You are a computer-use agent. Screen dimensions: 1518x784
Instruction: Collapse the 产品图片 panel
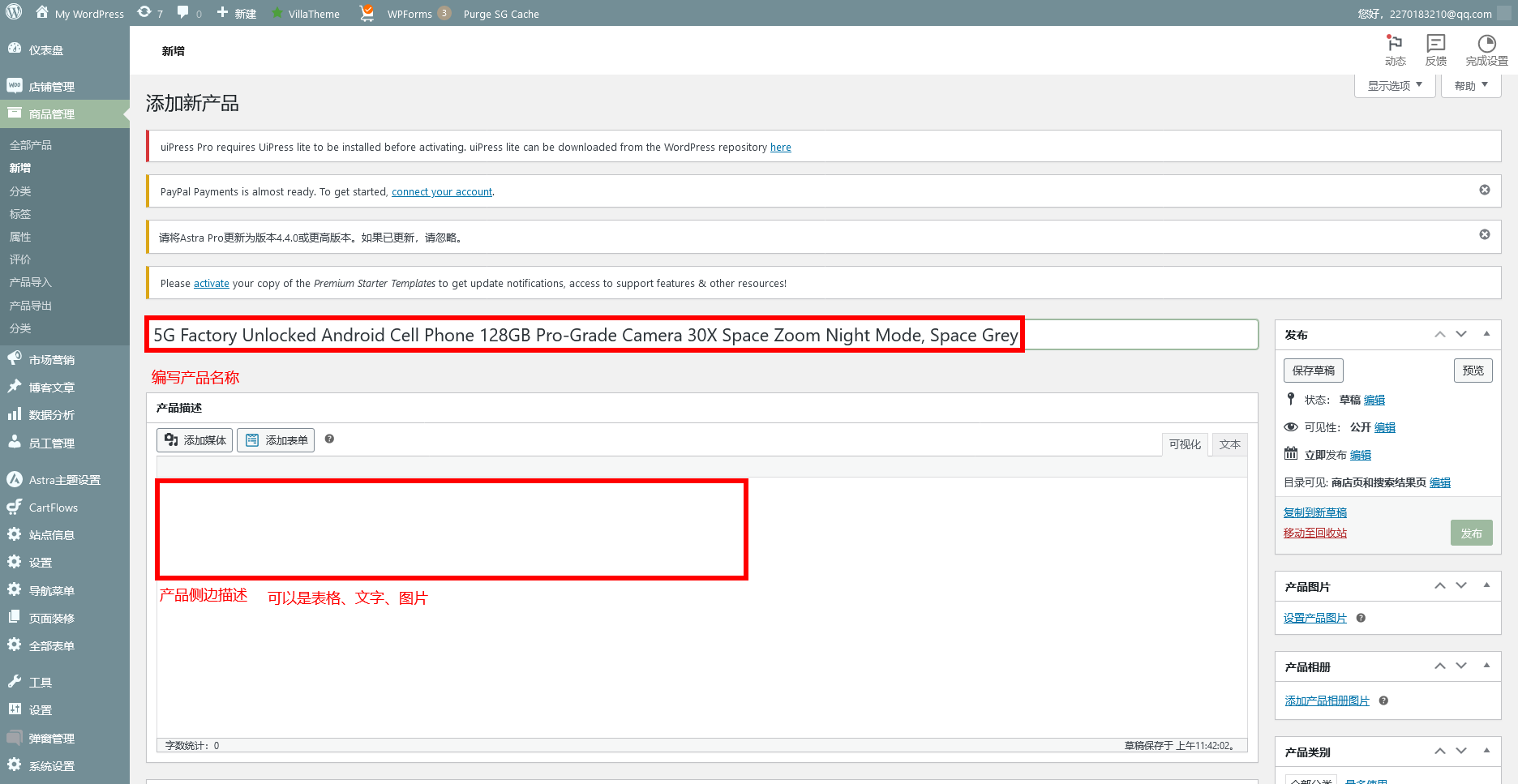click(1486, 585)
